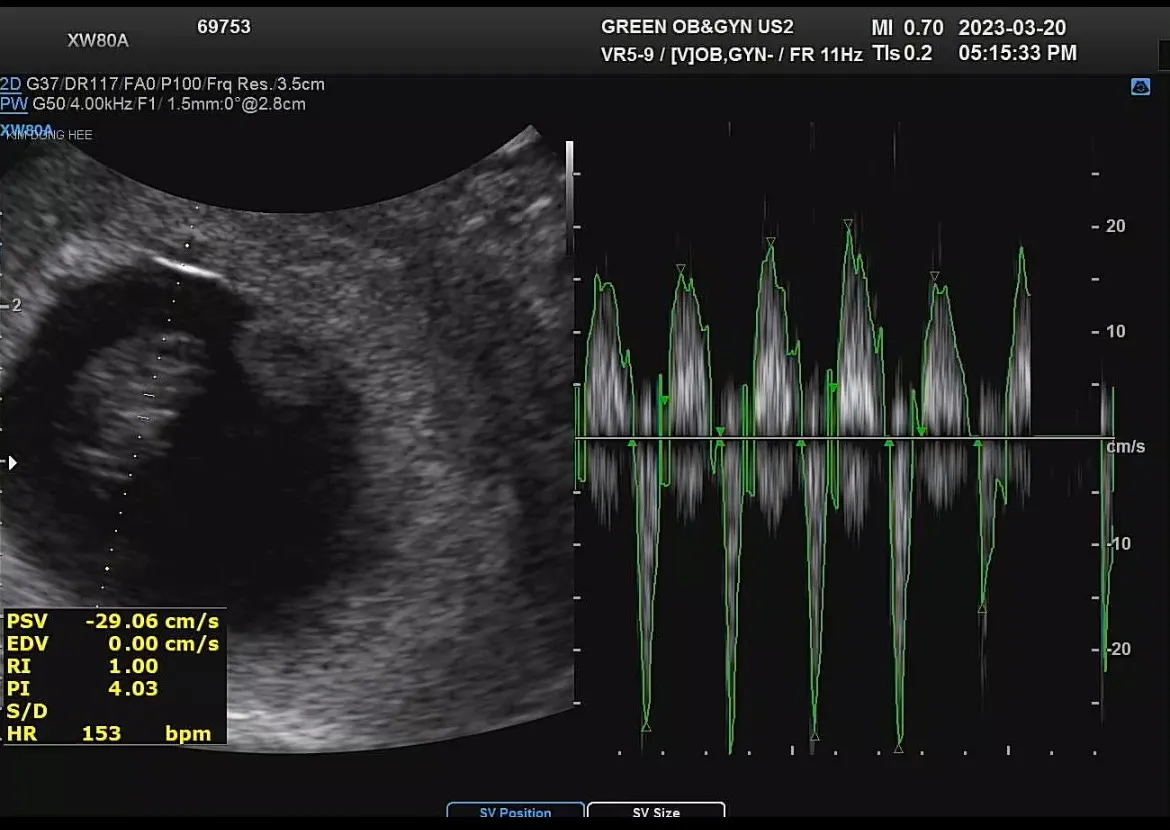Click the underlined PW mode label
This screenshot has height=830, width=1170.
point(13,104)
